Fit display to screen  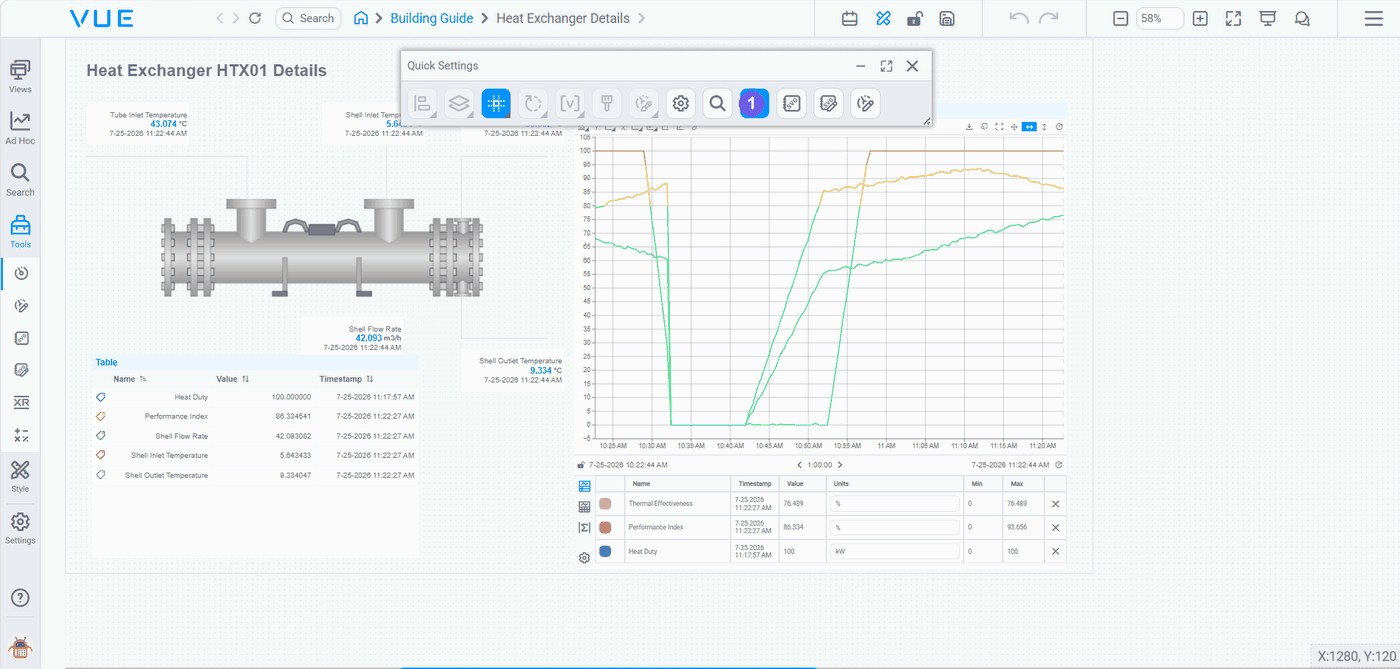(x=1233, y=18)
